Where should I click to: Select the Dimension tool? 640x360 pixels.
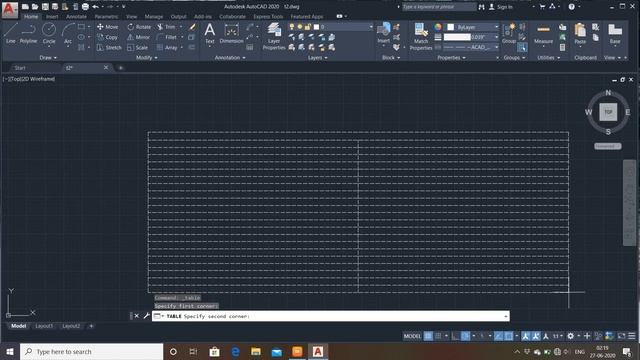[x=231, y=33]
